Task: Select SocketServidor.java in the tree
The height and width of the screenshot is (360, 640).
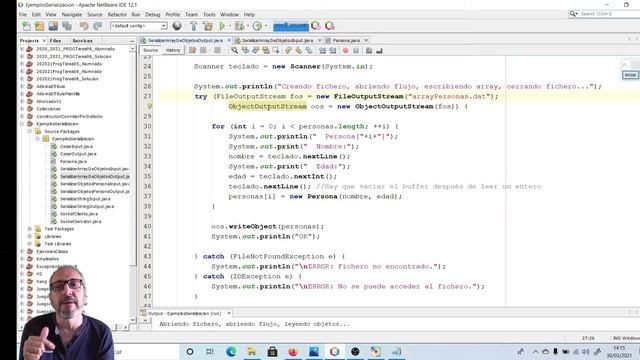Action: [81, 222]
